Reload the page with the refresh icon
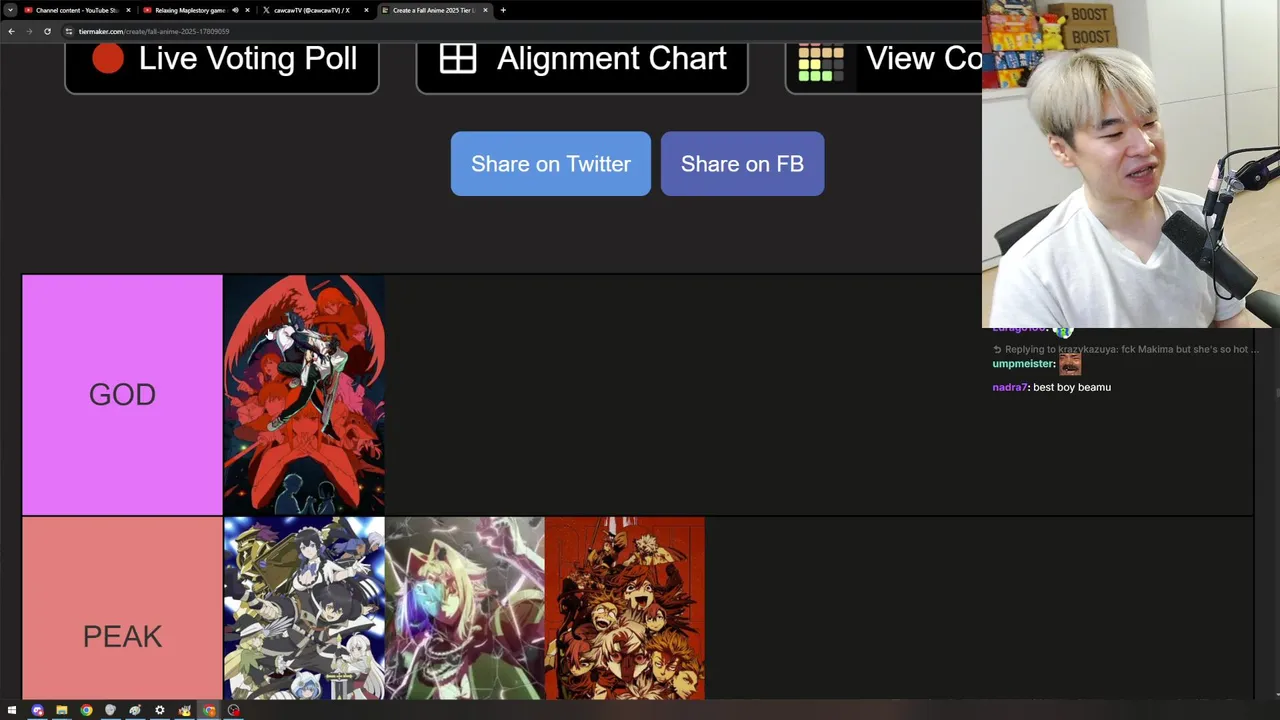The image size is (1280, 720). point(47,31)
